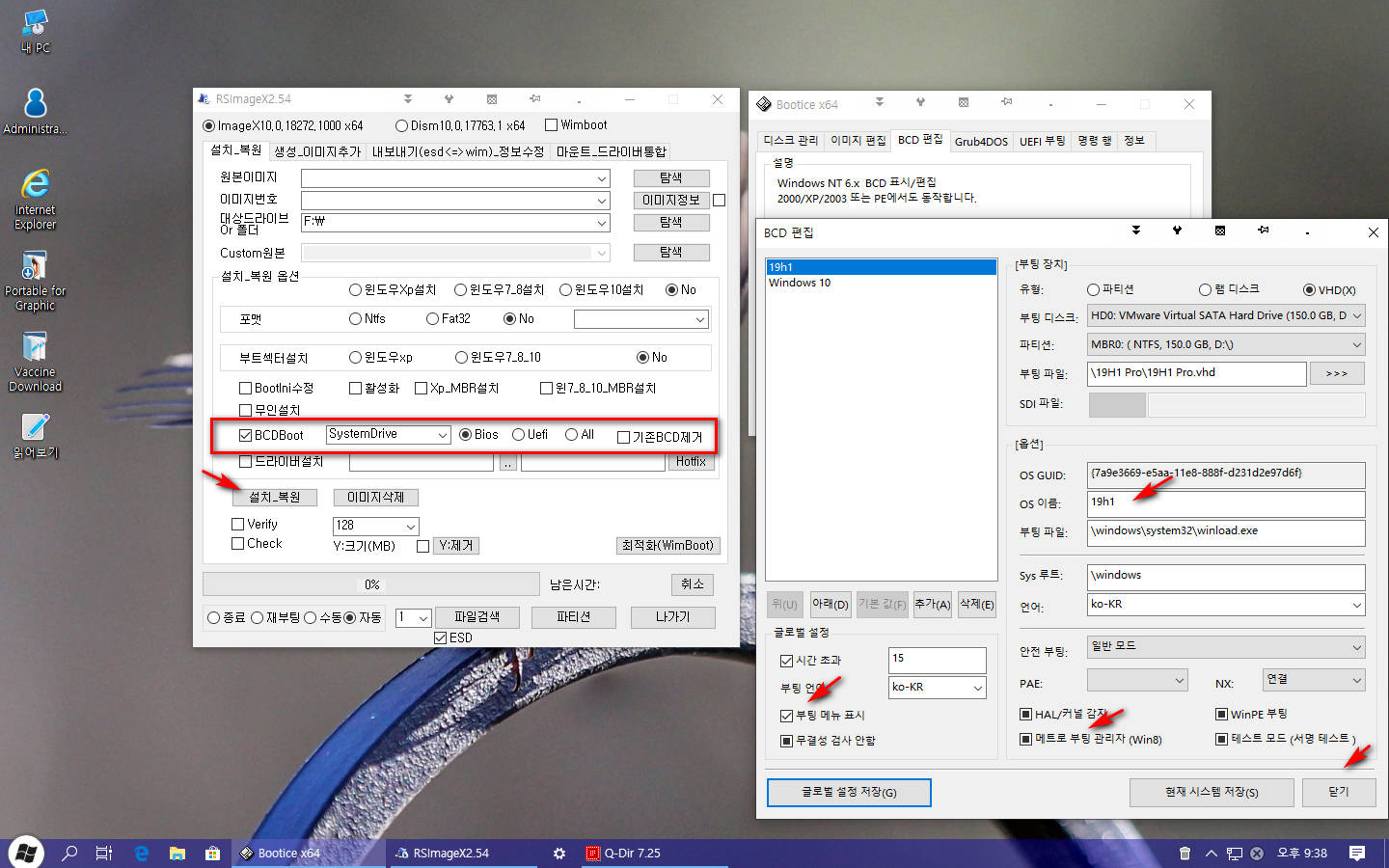The width and height of the screenshot is (1389, 868).
Task: Open the 128 size dropdown
Action: click(x=411, y=526)
